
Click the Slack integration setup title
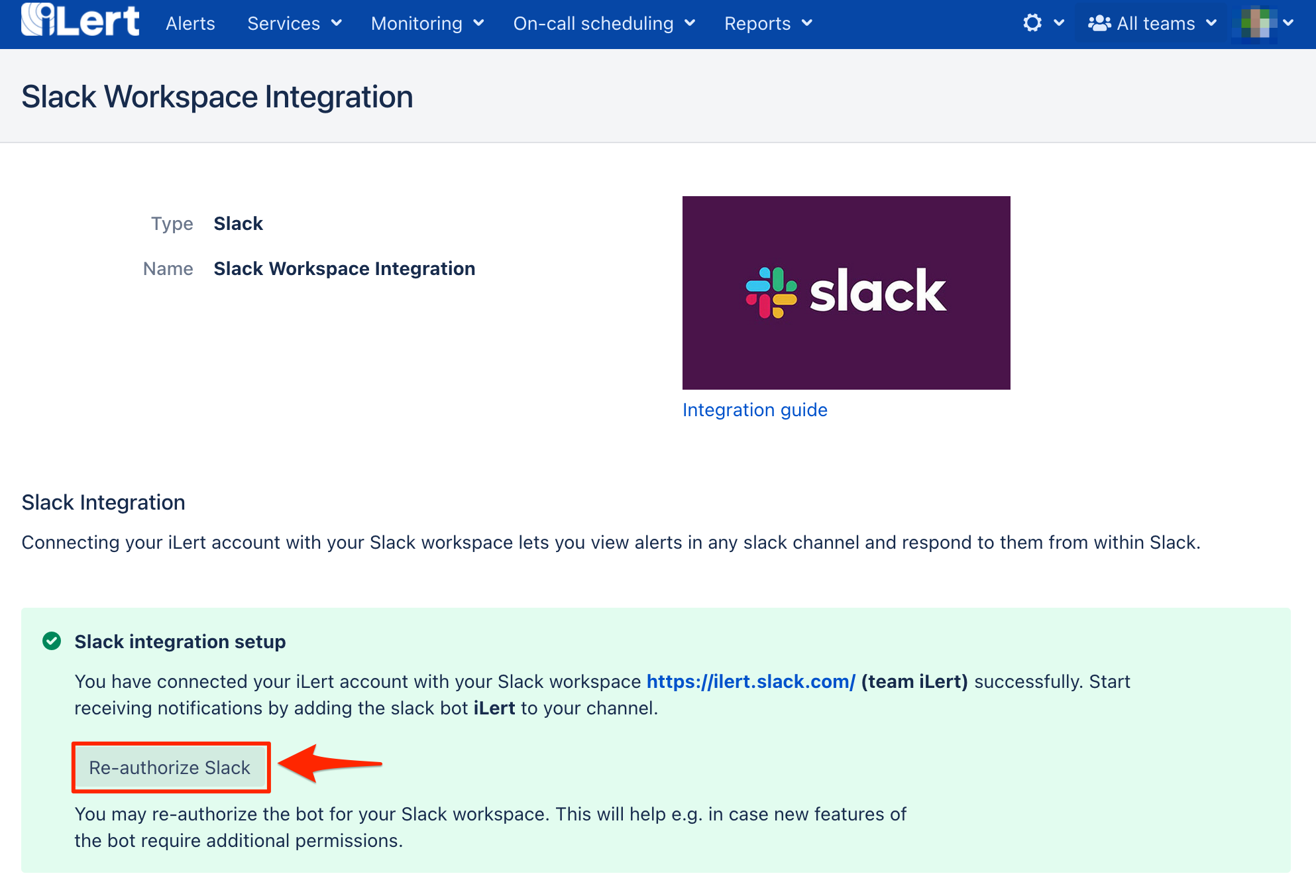tap(180, 642)
